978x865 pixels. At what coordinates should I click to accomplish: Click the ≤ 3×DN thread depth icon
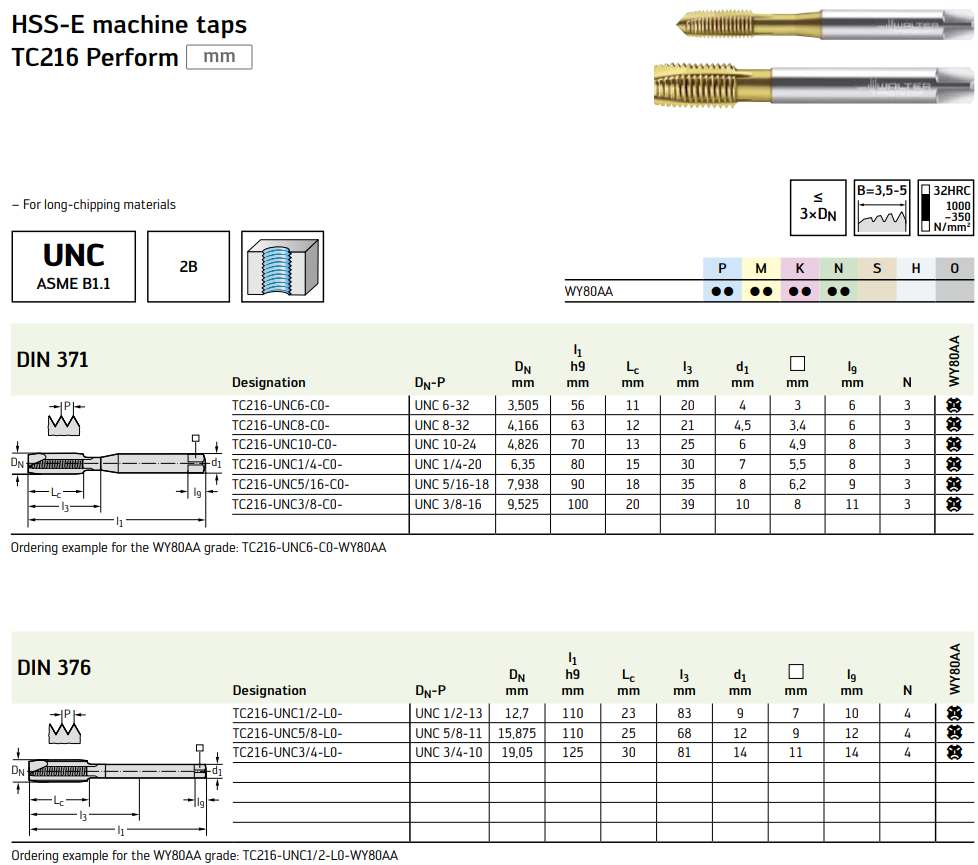(818, 208)
